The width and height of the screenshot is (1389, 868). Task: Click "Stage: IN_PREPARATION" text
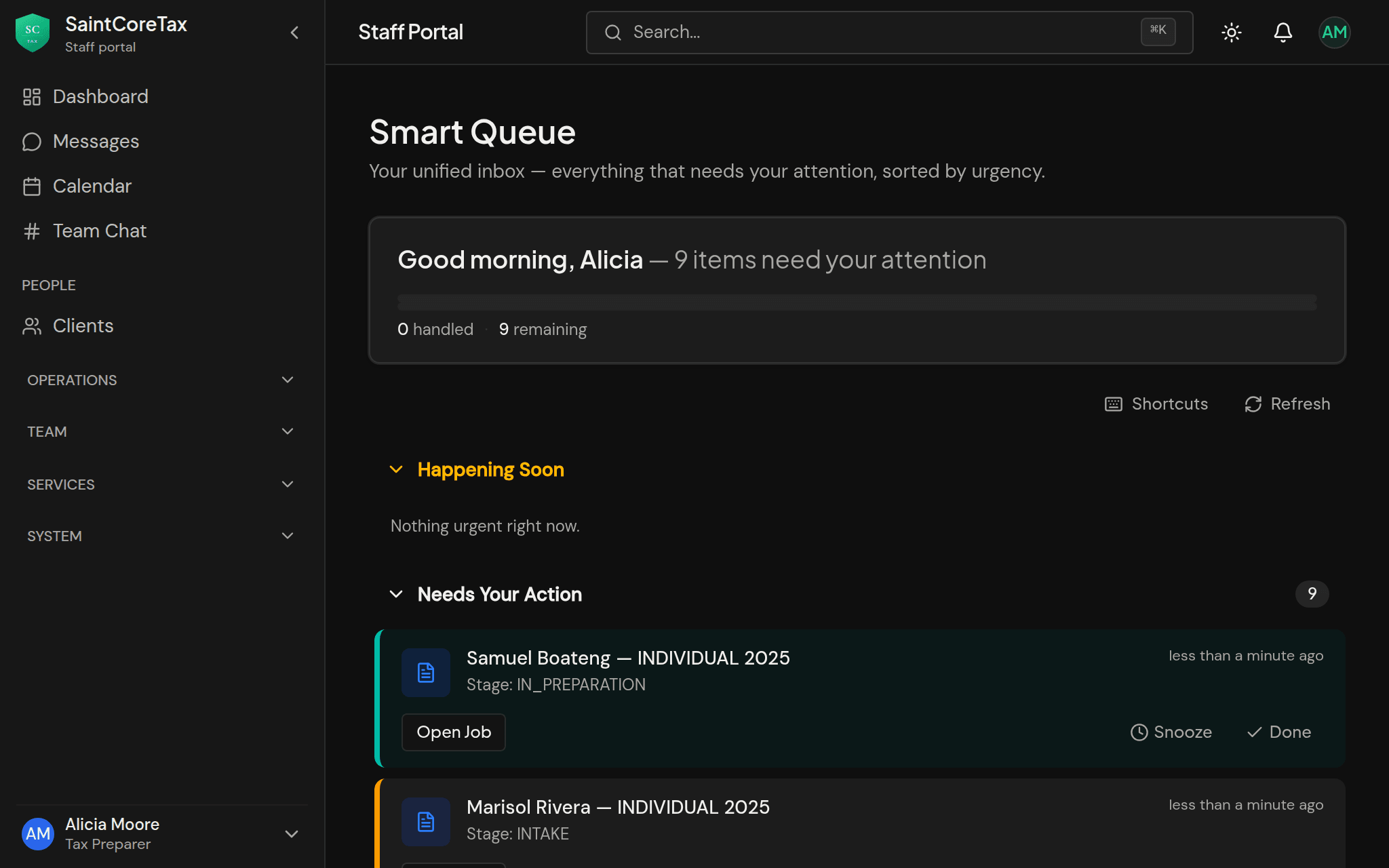point(556,685)
